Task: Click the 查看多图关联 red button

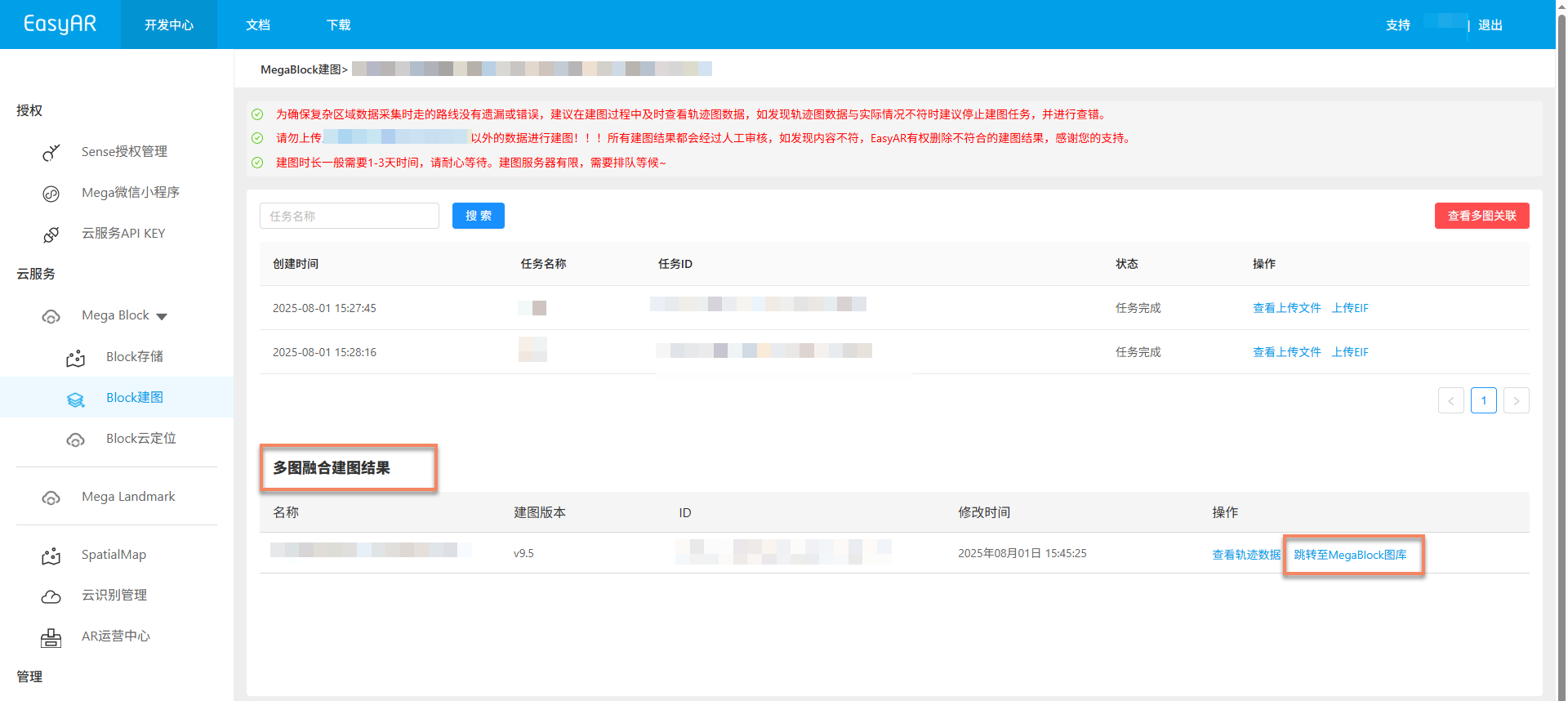Action: click(1482, 216)
